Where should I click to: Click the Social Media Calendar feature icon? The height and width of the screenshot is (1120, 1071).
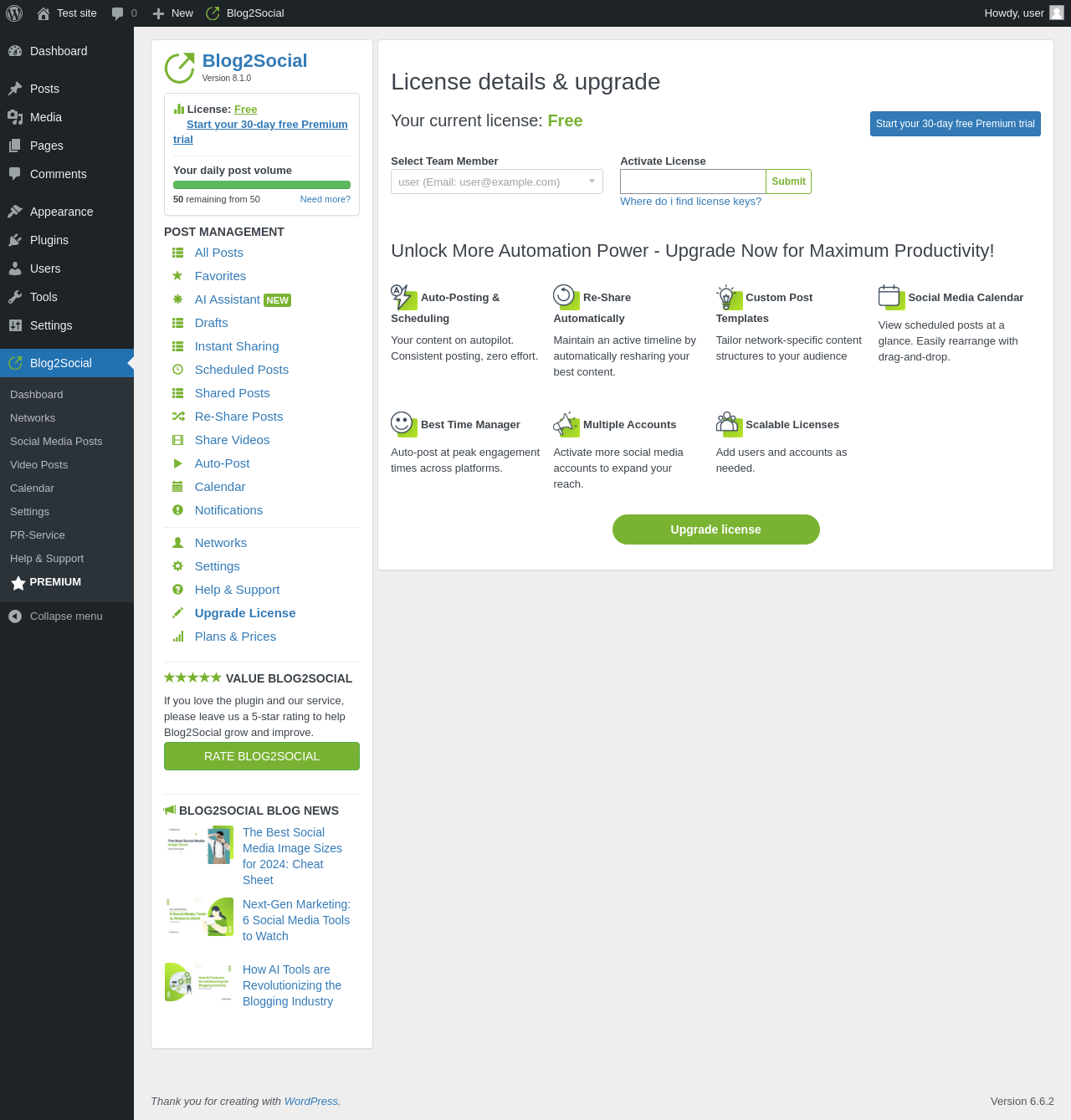tap(891, 297)
